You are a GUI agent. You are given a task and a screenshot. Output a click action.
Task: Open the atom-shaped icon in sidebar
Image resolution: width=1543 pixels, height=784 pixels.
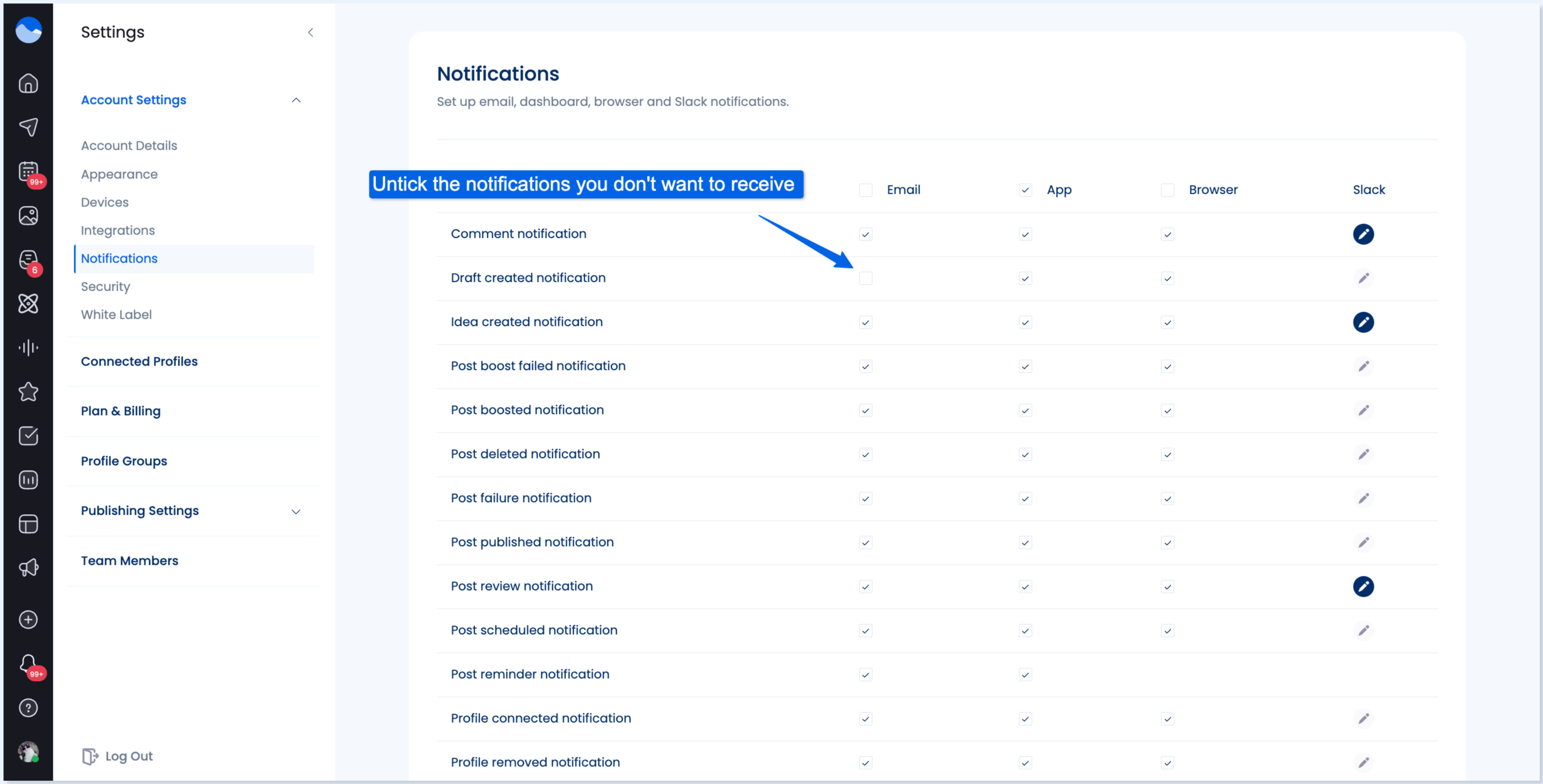(28, 304)
